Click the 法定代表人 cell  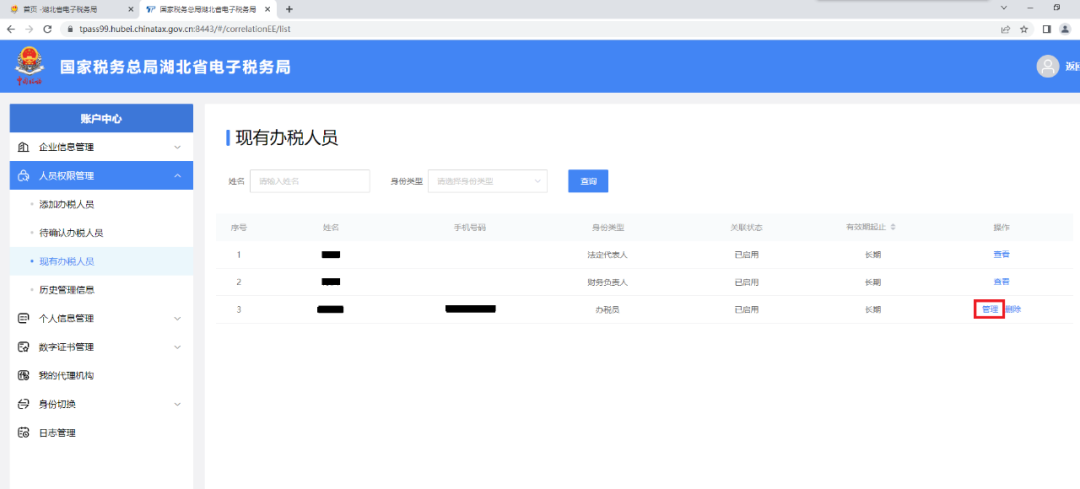point(606,254)
